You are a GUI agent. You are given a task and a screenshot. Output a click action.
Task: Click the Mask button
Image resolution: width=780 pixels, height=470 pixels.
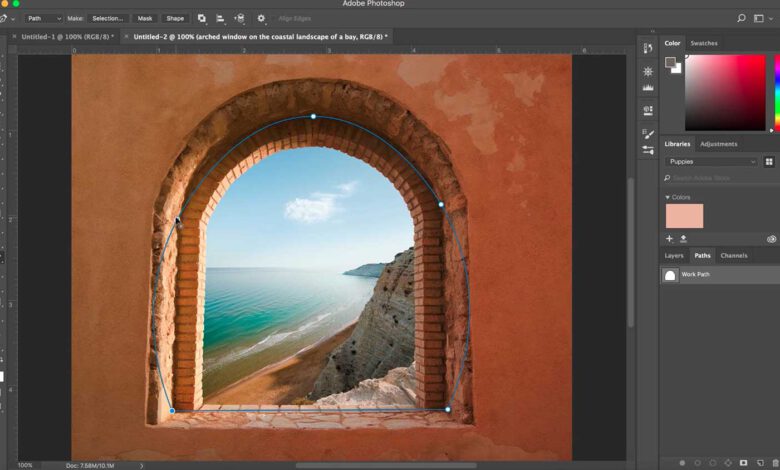tap(145, 18)
